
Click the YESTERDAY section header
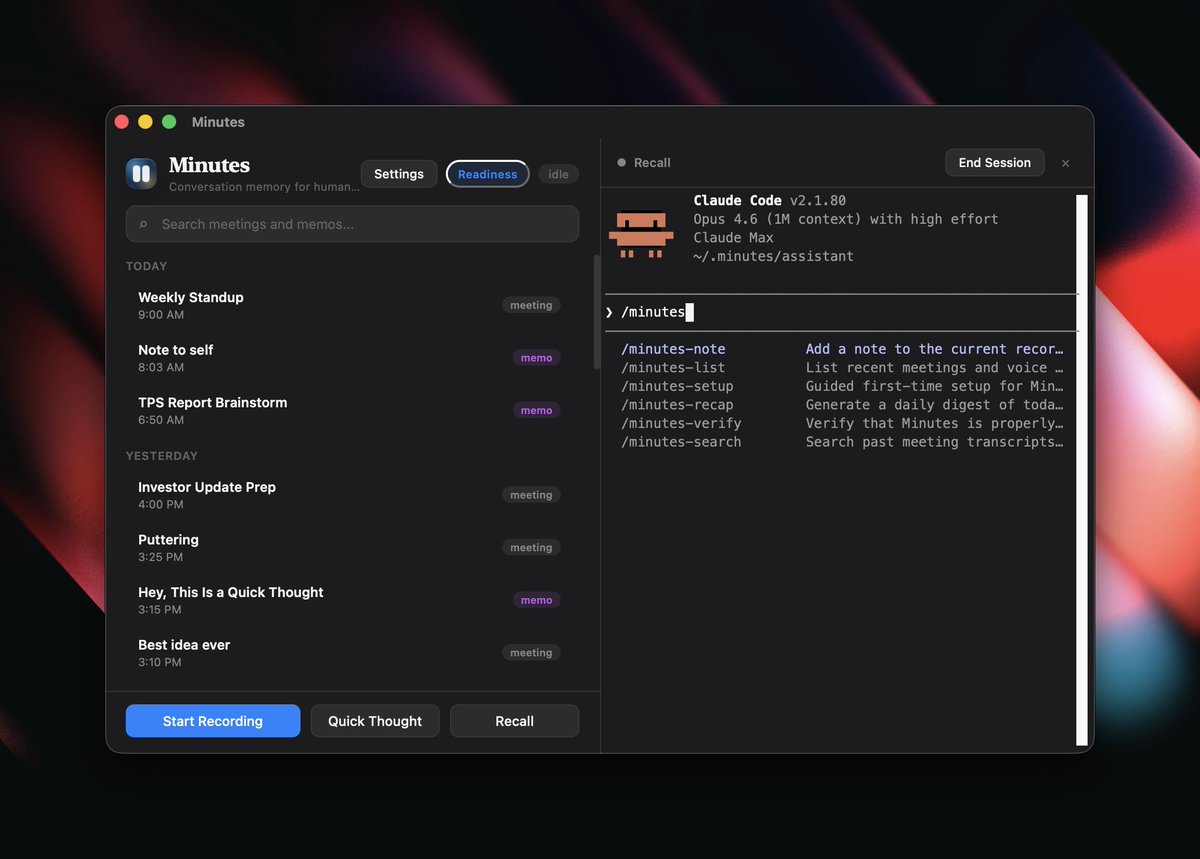click(162, 456)
